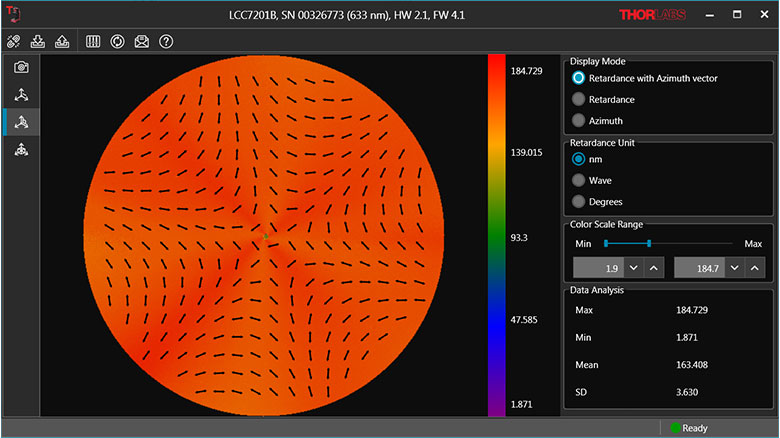This screenshot has height=438, width=780.
Task: Click the envelope feedback icon
Action: [x=142, y=41]
